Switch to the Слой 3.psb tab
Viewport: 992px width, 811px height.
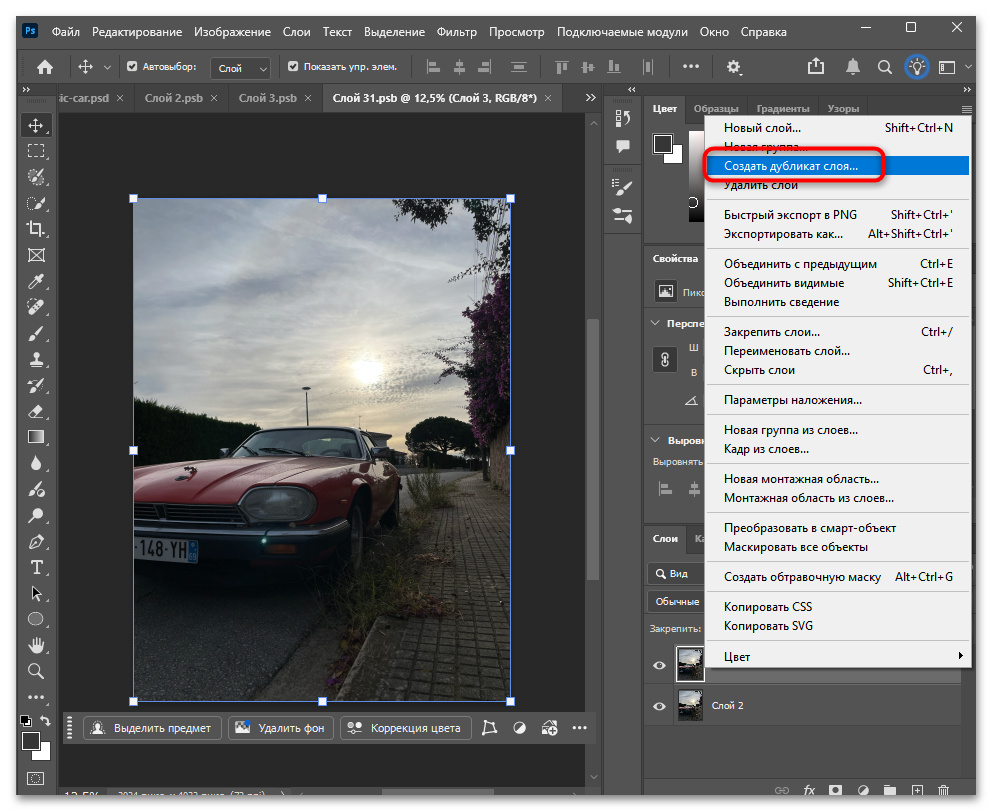[x=267, y=98]
